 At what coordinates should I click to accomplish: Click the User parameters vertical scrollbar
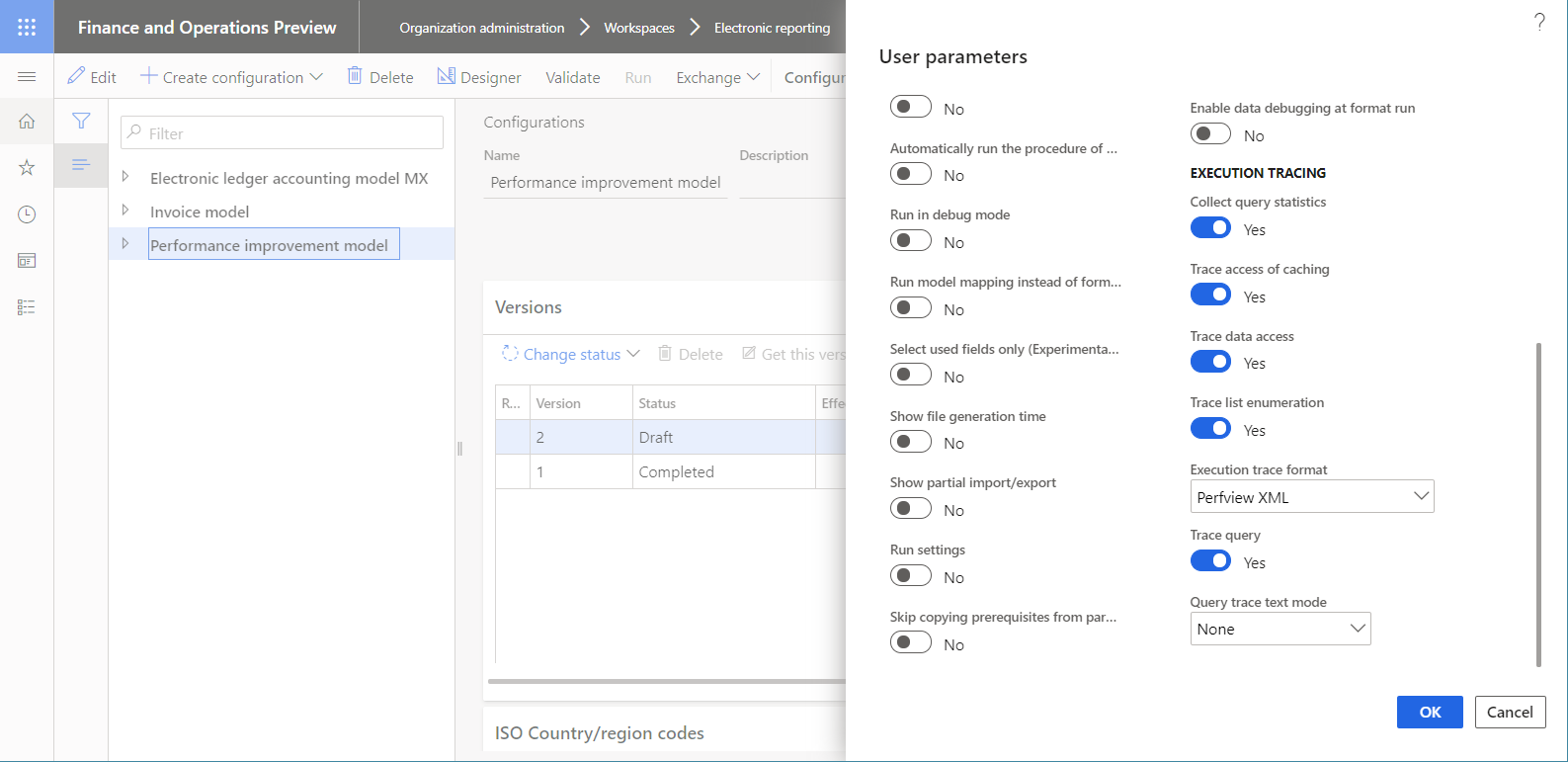click(1538, 504)
